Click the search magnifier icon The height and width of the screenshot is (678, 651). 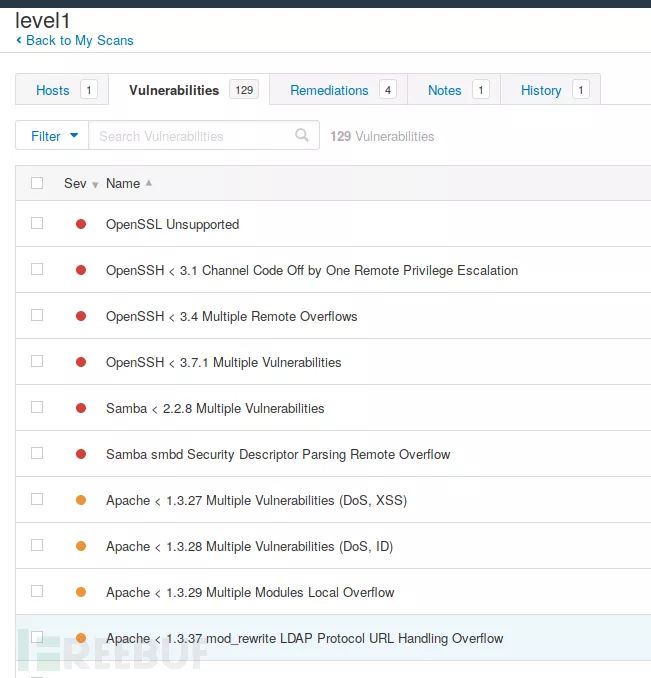[x=302, y=135]
